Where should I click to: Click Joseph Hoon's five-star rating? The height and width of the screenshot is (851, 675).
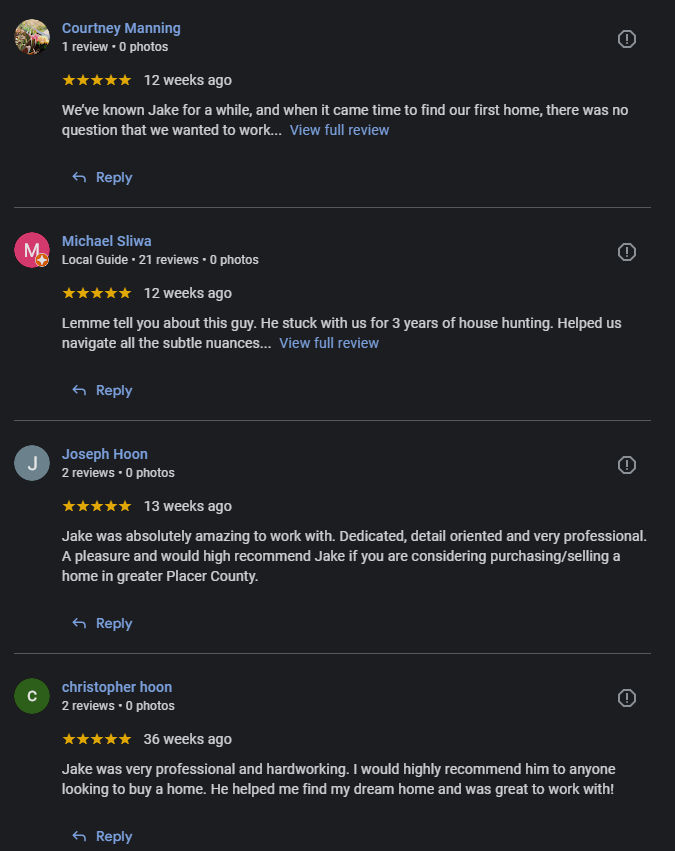coord(96,506)
